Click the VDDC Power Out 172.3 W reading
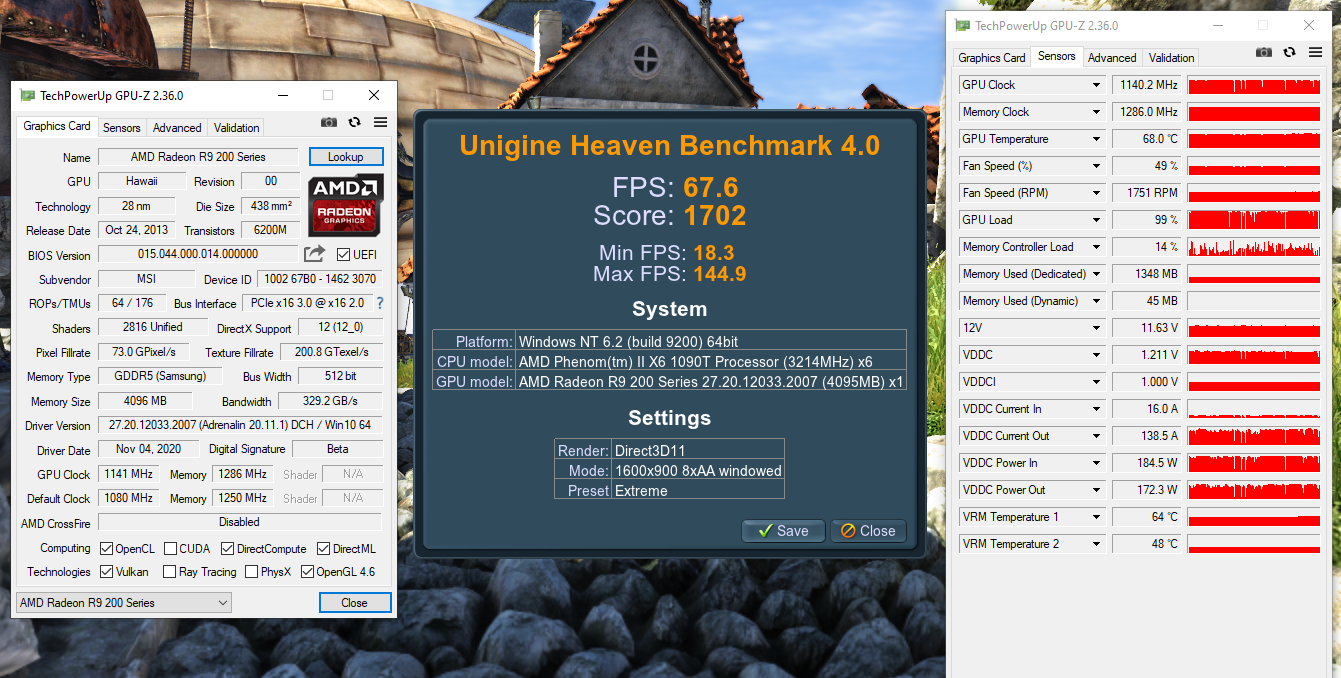This screenshot has height=678, width=1341. (1147, 490)
